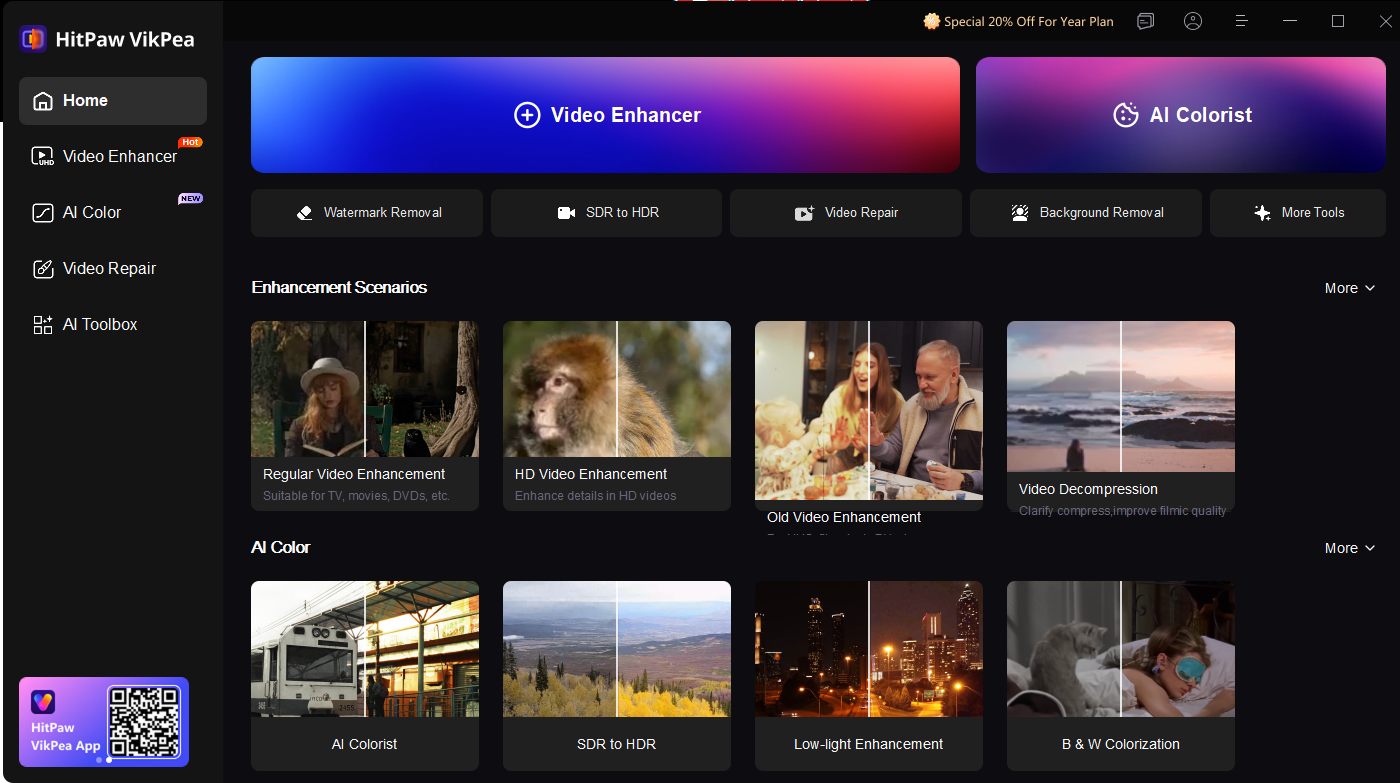The width and height of the screenshot is (1400, 783).
Task: Open the SDR to HDR quick tool
Action: [606, 213]
